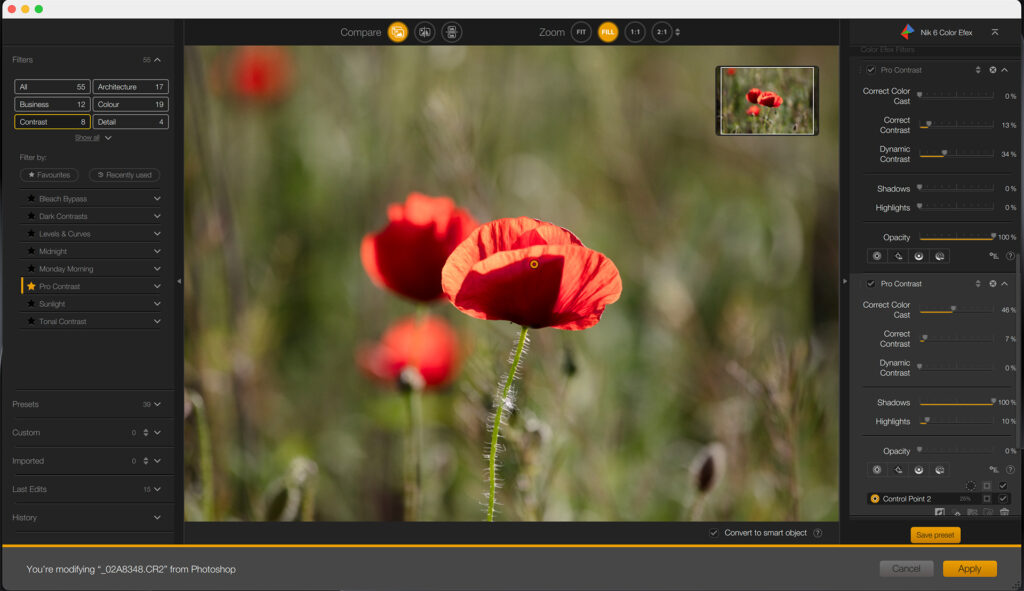The height and width of the screenshot is (591, 1024).
Task: Open the Architecture filter category
Action: point(130,86)
